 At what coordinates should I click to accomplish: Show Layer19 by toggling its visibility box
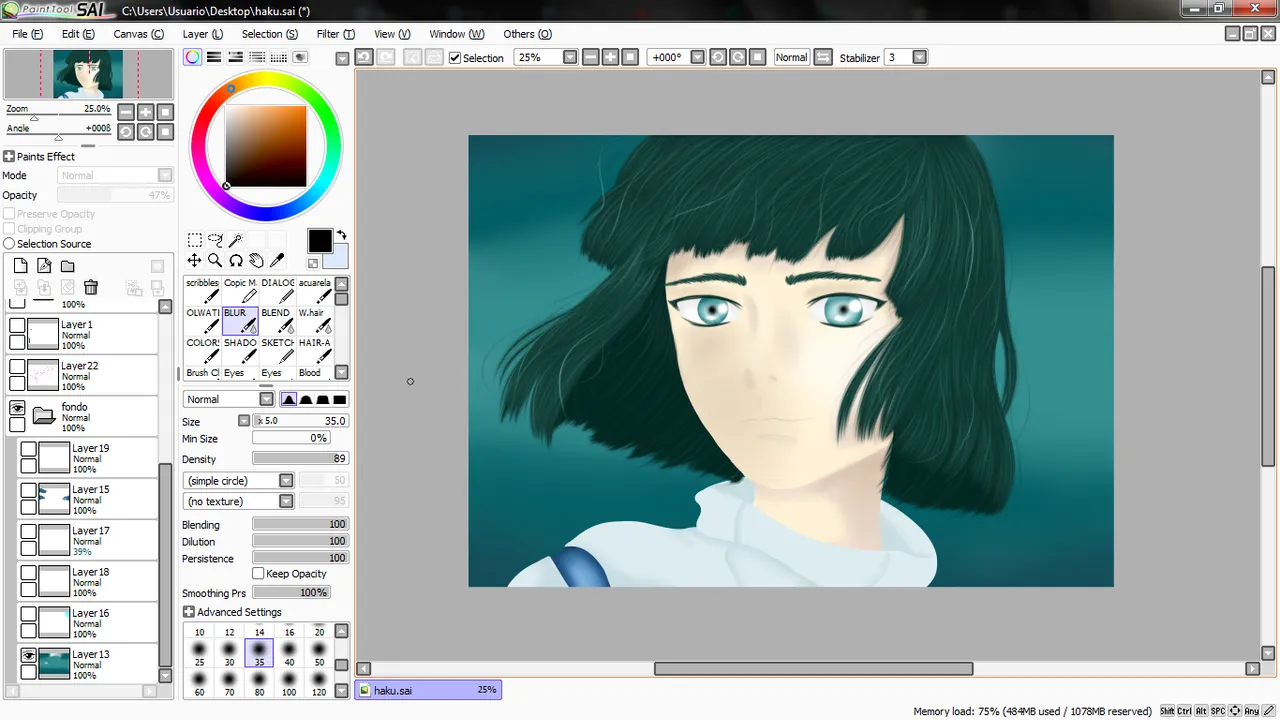pos(29,450)
